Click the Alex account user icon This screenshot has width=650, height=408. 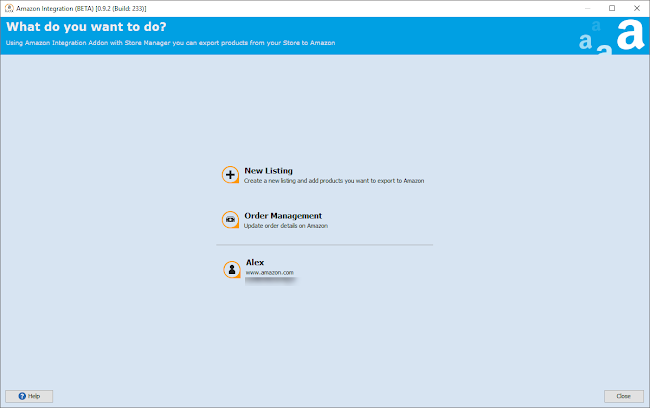[232, 270]
